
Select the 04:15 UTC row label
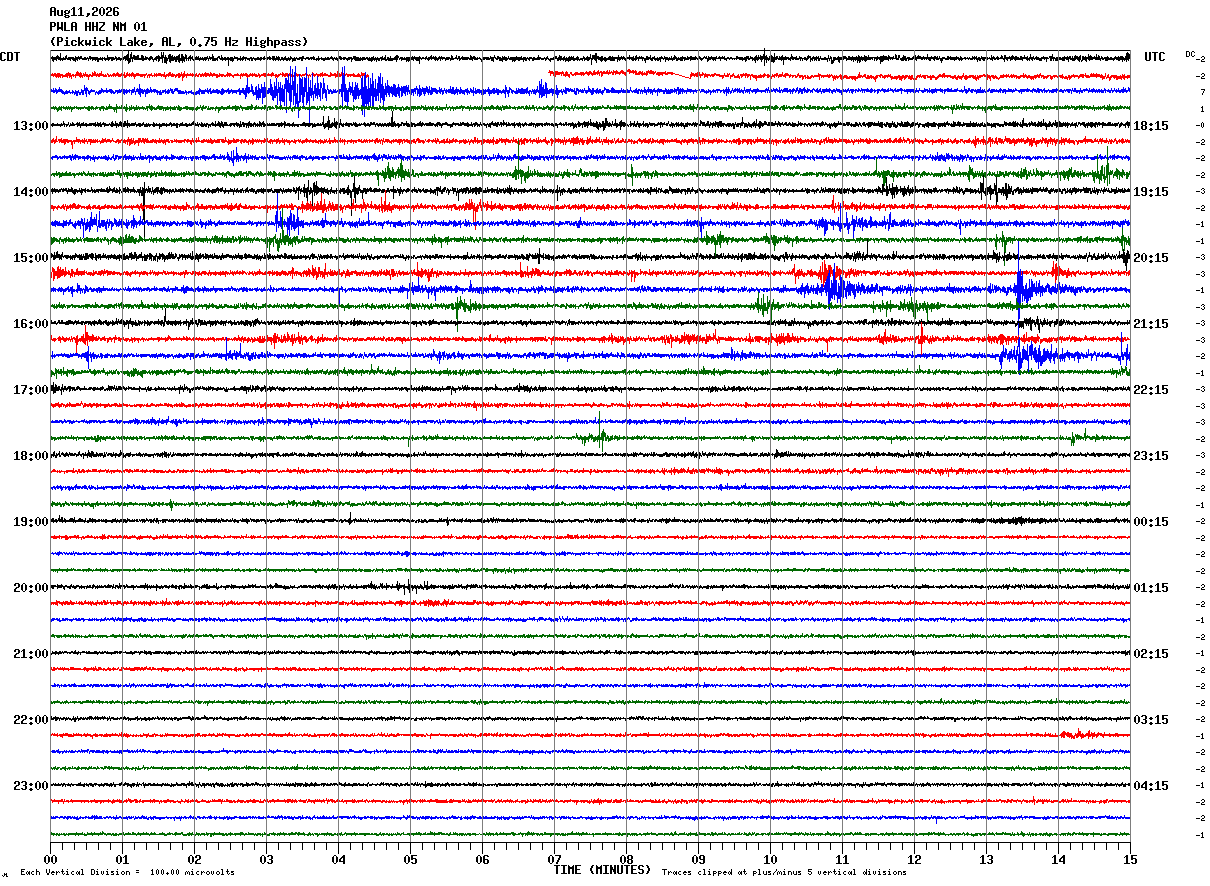coord(1151,786)
